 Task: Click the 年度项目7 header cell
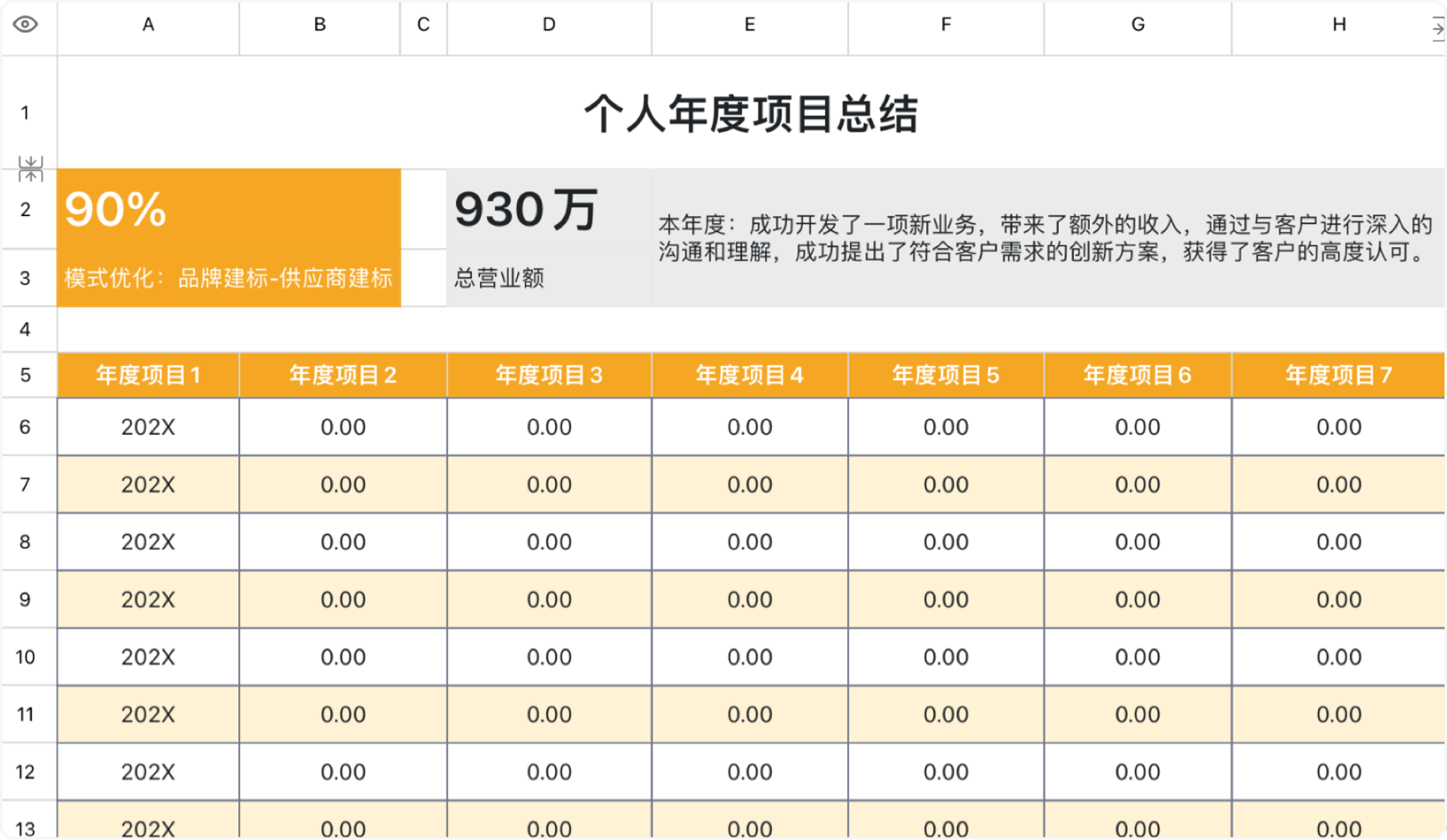[1338, 376]
